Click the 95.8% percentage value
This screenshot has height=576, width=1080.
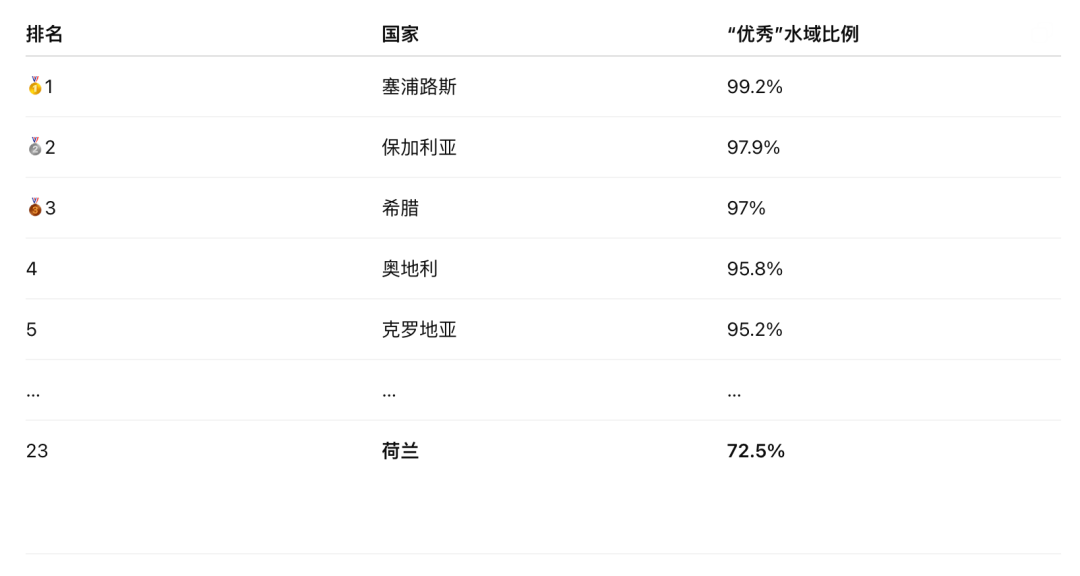click(x=754, y=269)
